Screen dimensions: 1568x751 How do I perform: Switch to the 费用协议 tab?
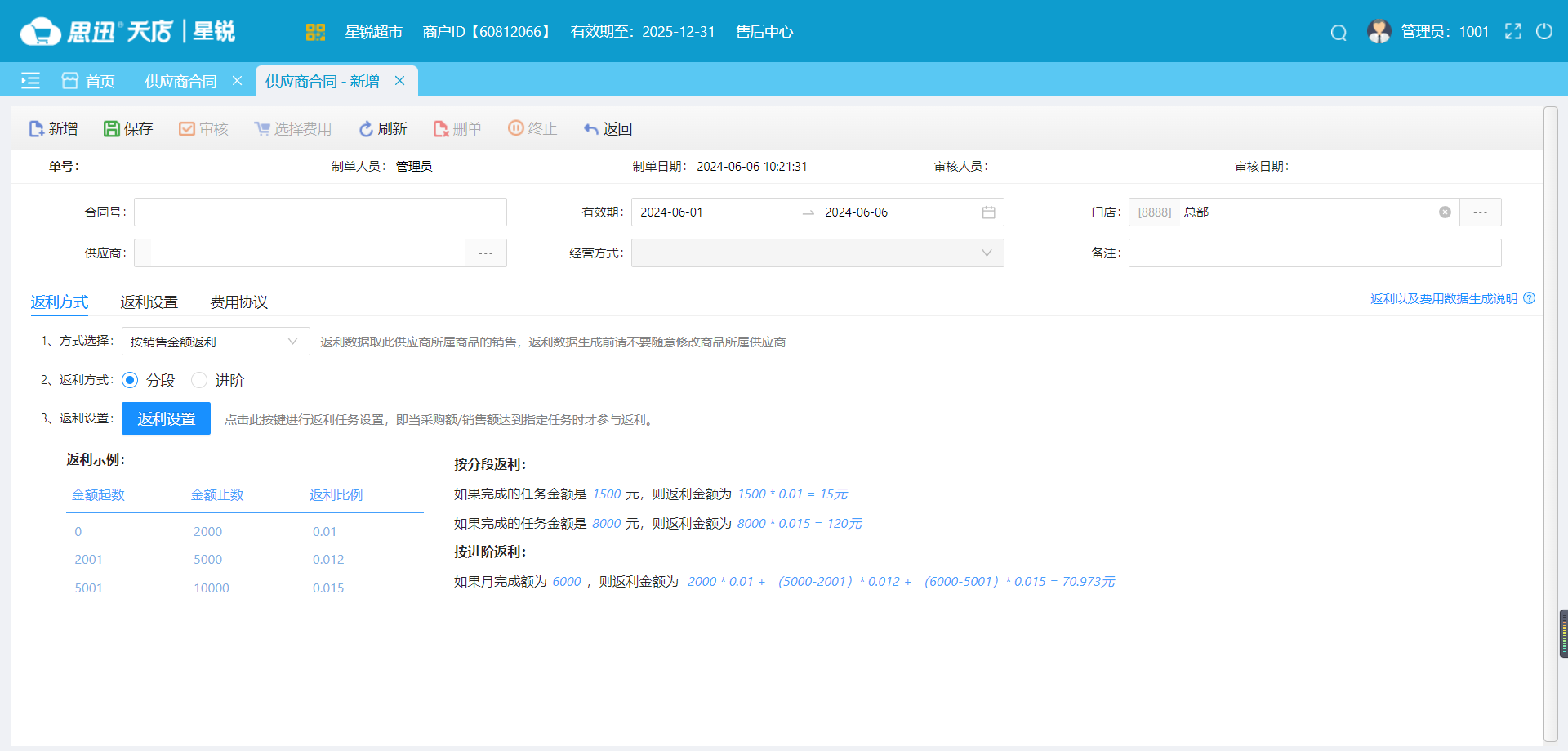click(x=238, y=302)
